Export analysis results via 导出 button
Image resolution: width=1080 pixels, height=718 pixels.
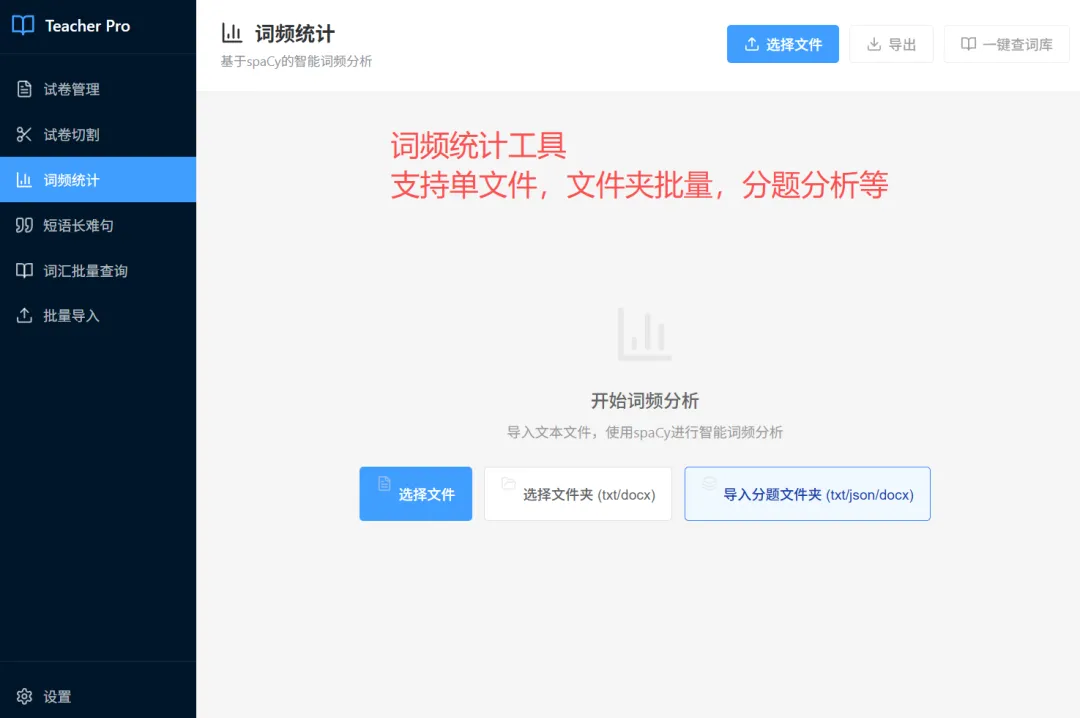[891, 44]
